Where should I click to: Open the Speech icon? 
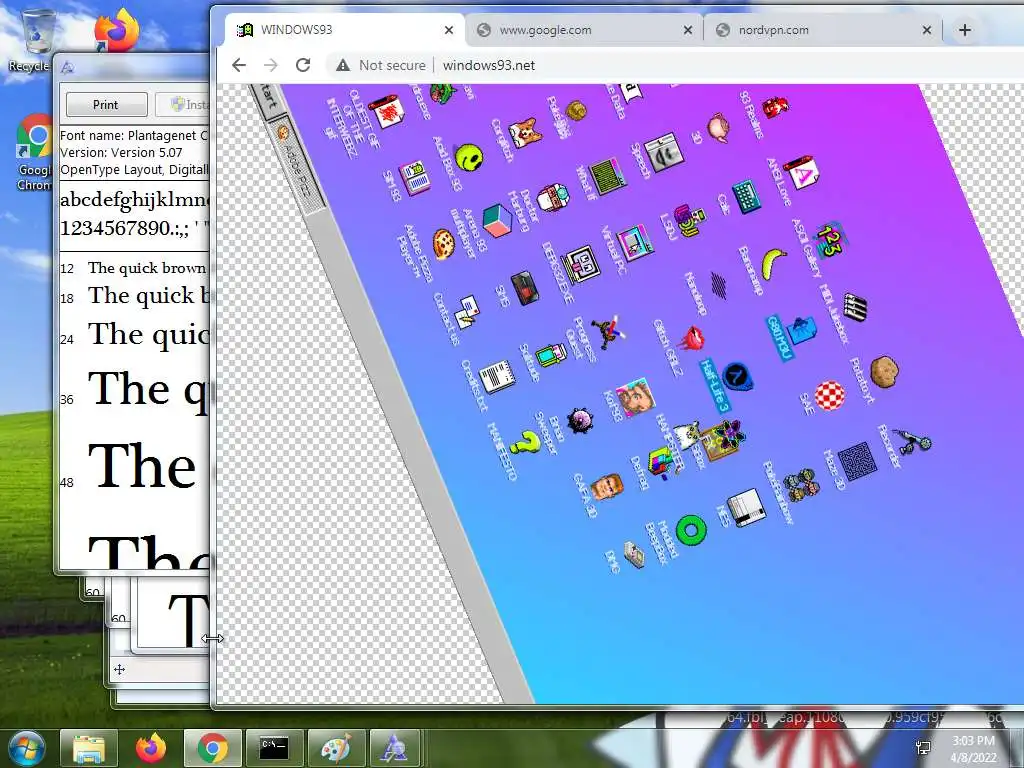click(664, 151)
